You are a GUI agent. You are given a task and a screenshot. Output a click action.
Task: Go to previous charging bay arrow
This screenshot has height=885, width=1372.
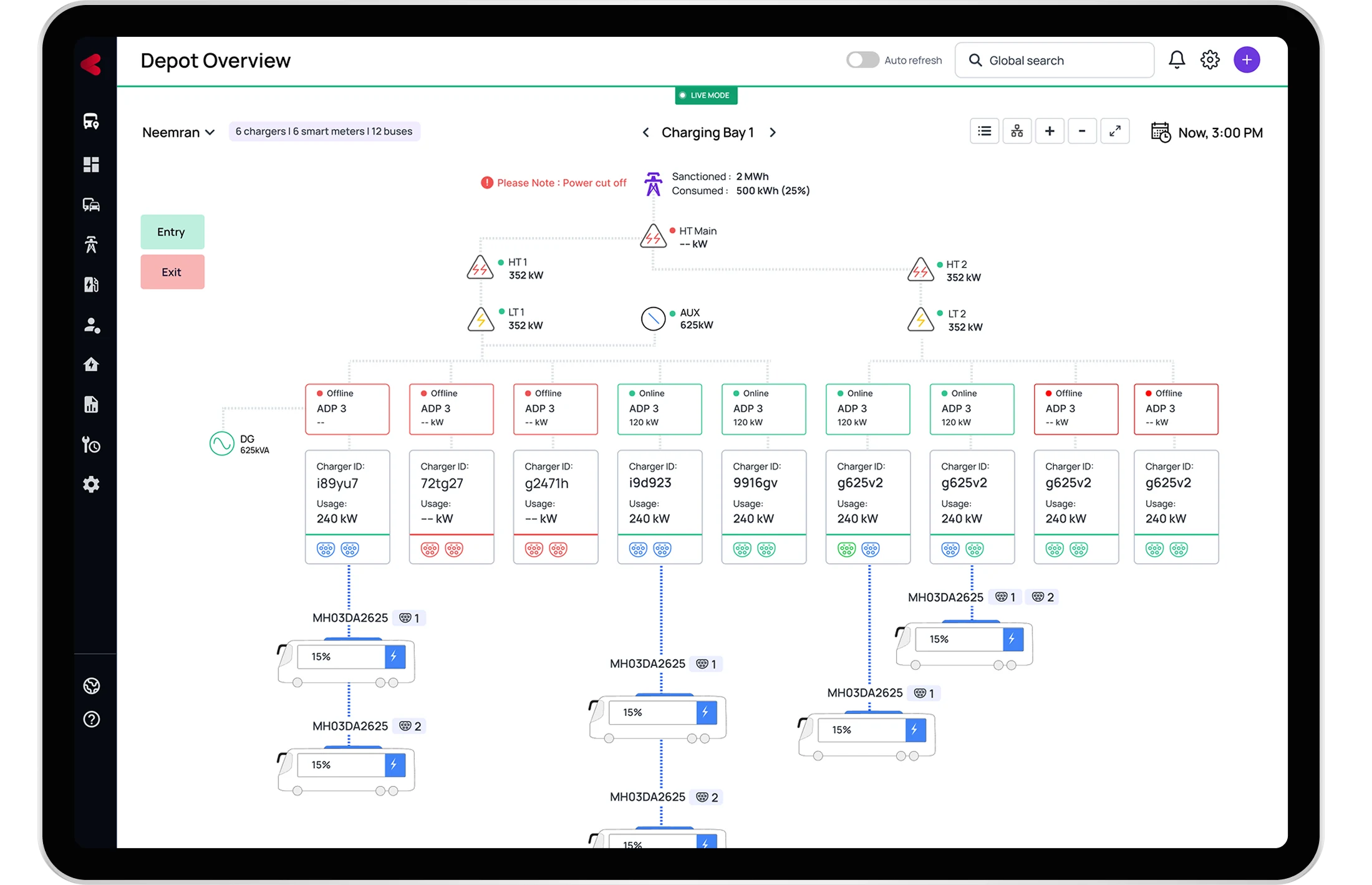tap(645, 132)
